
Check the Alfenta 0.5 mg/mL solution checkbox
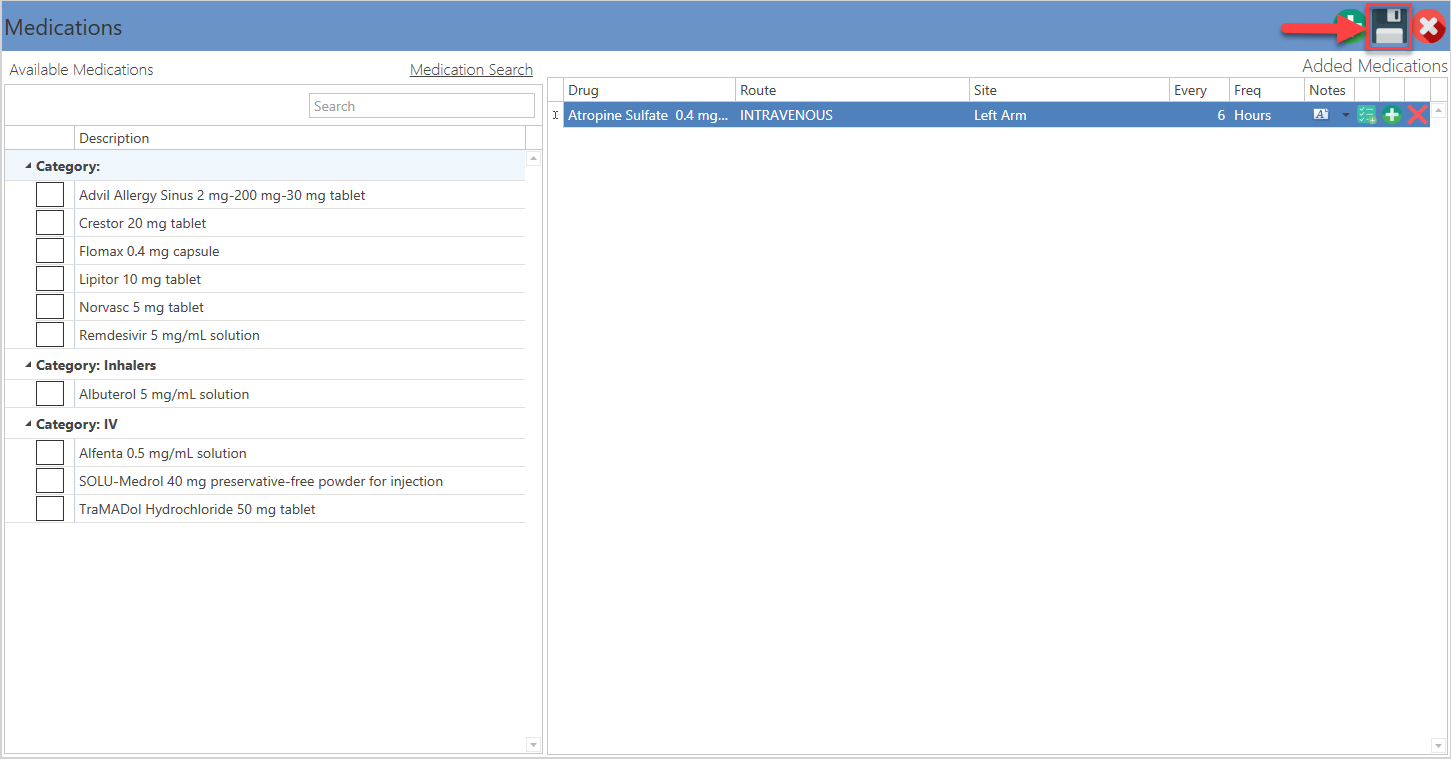(x=50, y=453)
